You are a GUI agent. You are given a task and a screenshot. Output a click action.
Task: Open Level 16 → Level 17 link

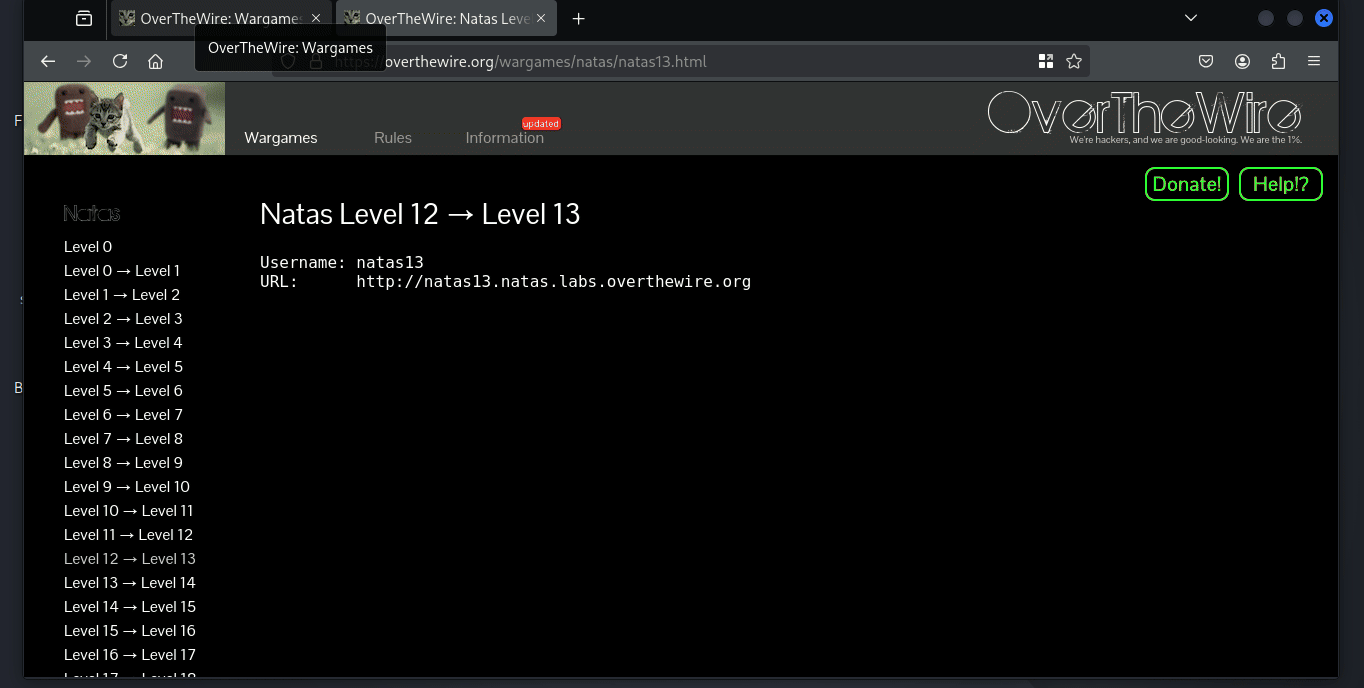130,655
